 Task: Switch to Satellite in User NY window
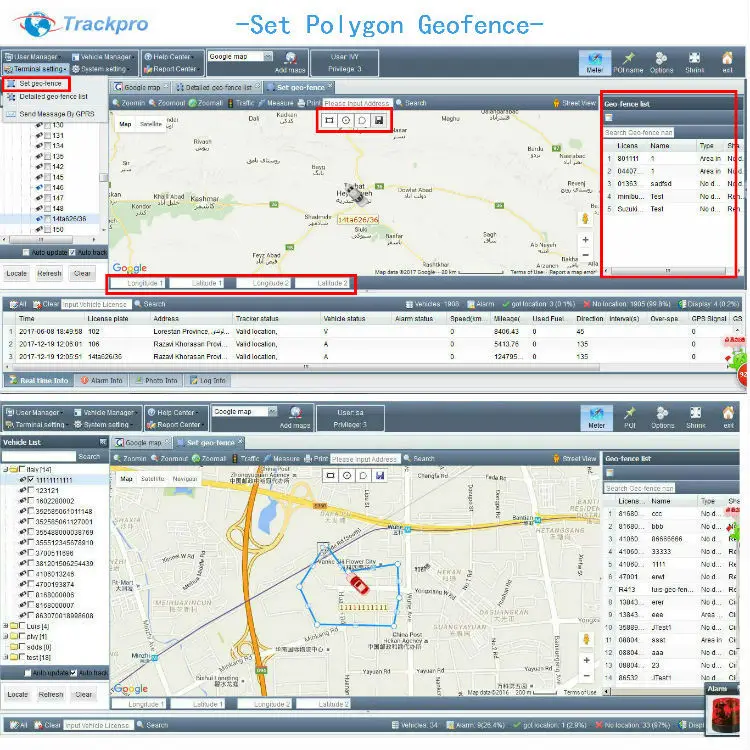click(x=151, y=124)
